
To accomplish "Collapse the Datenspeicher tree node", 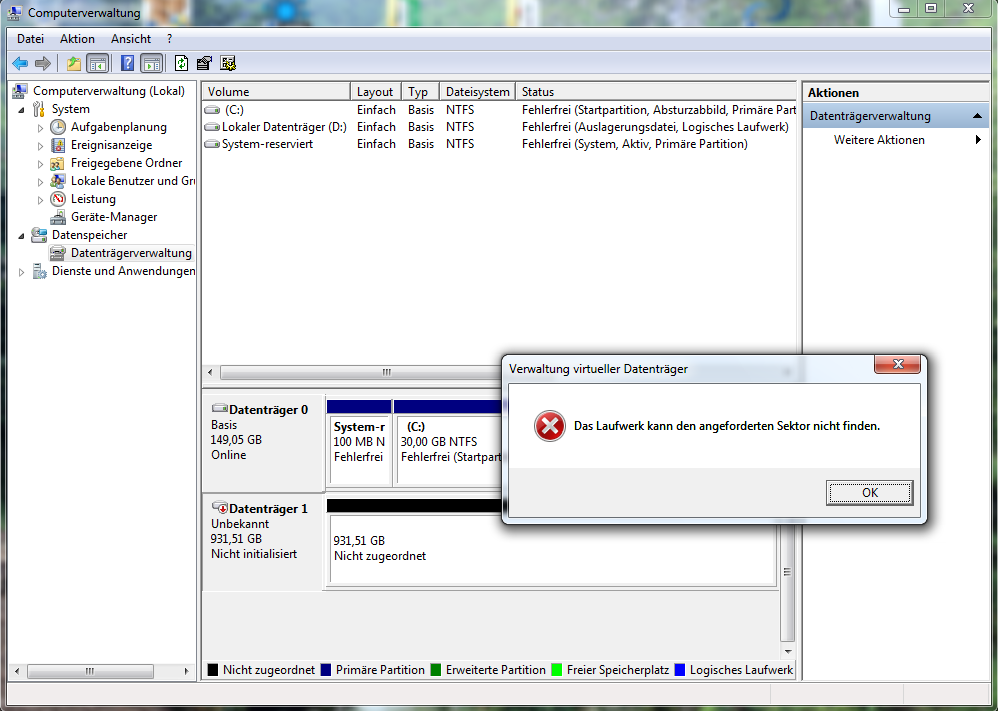I will point(21,235).
